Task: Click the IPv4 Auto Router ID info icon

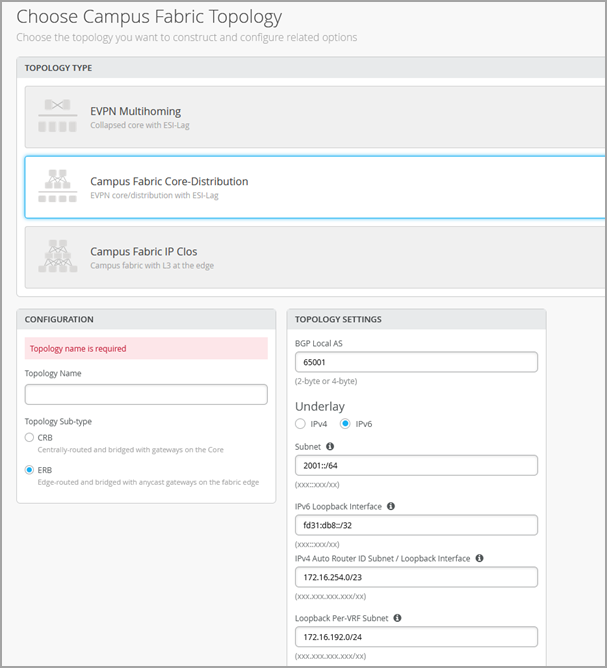Action: 481,558
